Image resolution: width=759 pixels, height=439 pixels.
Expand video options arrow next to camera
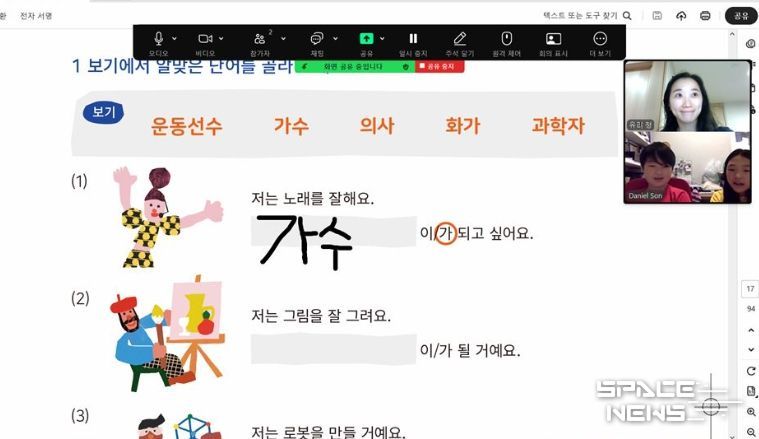pos(221,38)
